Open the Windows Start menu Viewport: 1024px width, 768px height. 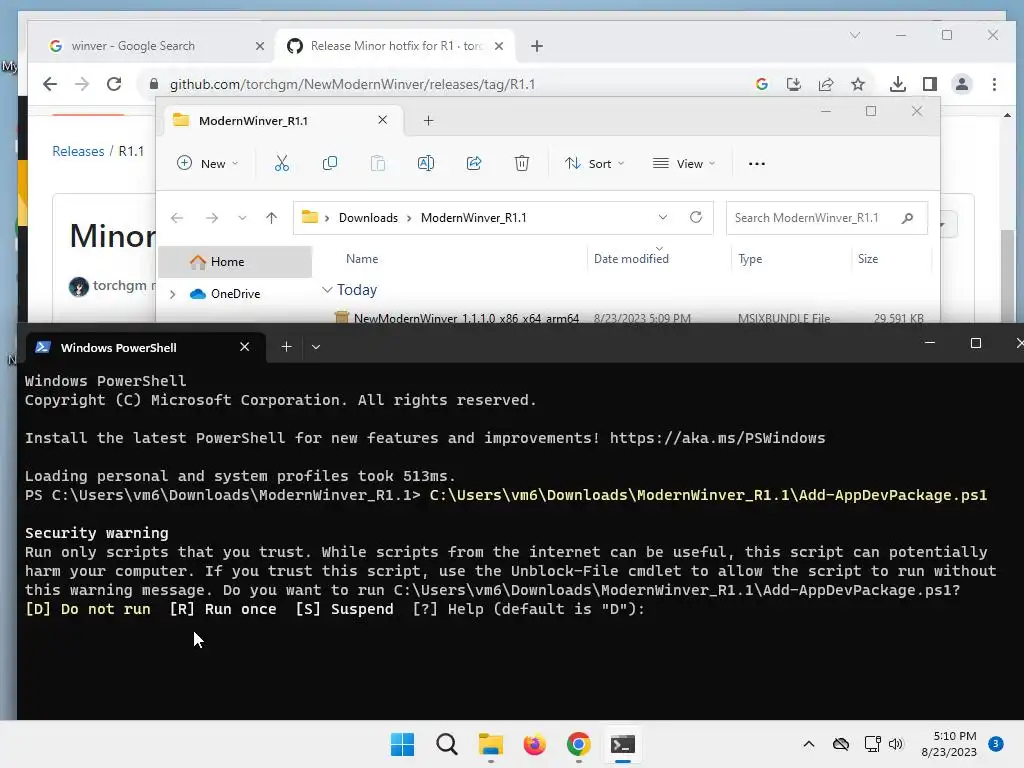point(402,744)
